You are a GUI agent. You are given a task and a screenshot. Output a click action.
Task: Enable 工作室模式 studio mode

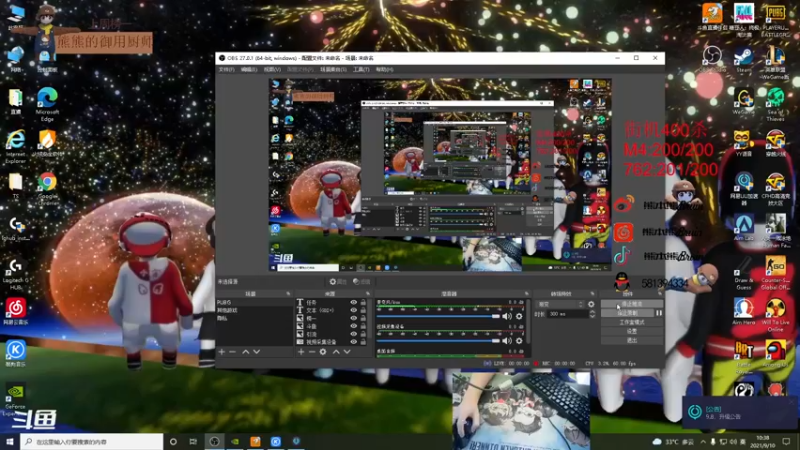pos(632,322)
